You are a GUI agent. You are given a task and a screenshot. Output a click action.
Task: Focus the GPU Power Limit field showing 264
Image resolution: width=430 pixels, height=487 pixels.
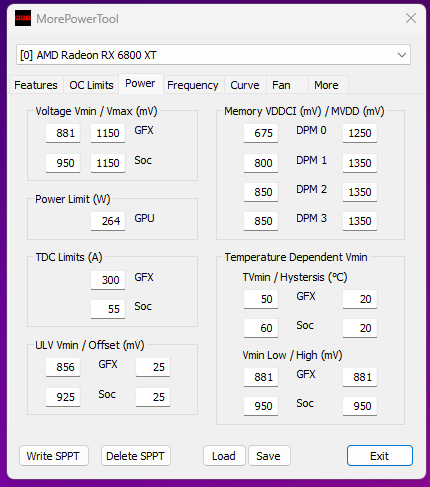[108, 221]
